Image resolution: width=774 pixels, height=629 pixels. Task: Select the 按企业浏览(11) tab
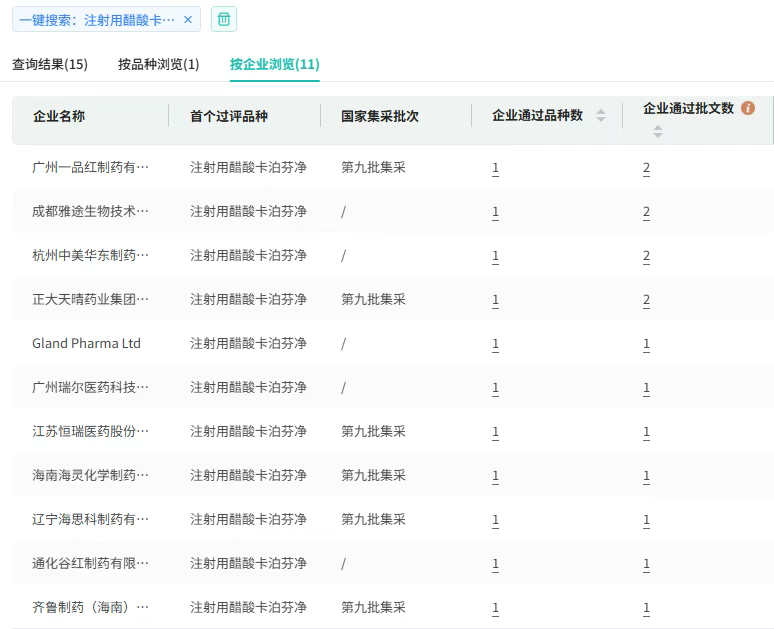coord(274,64)
